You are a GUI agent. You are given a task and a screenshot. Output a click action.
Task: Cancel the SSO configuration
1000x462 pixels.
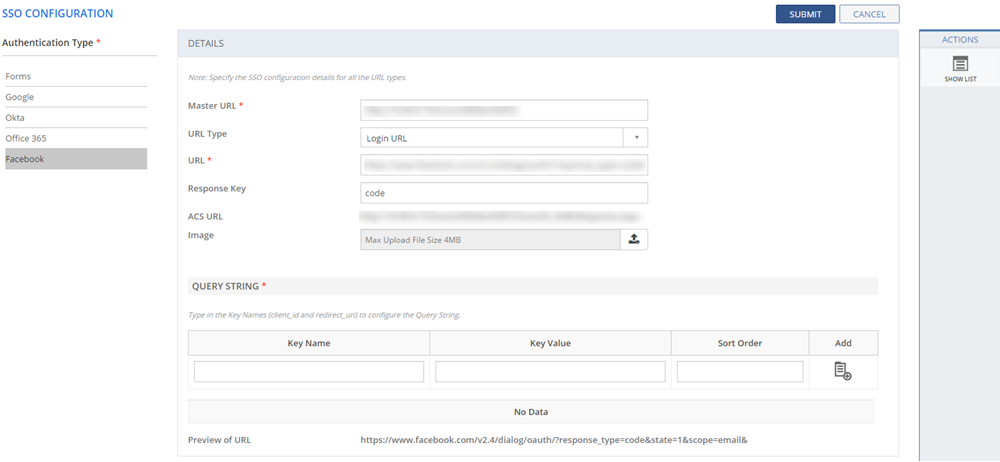point(869,14)
